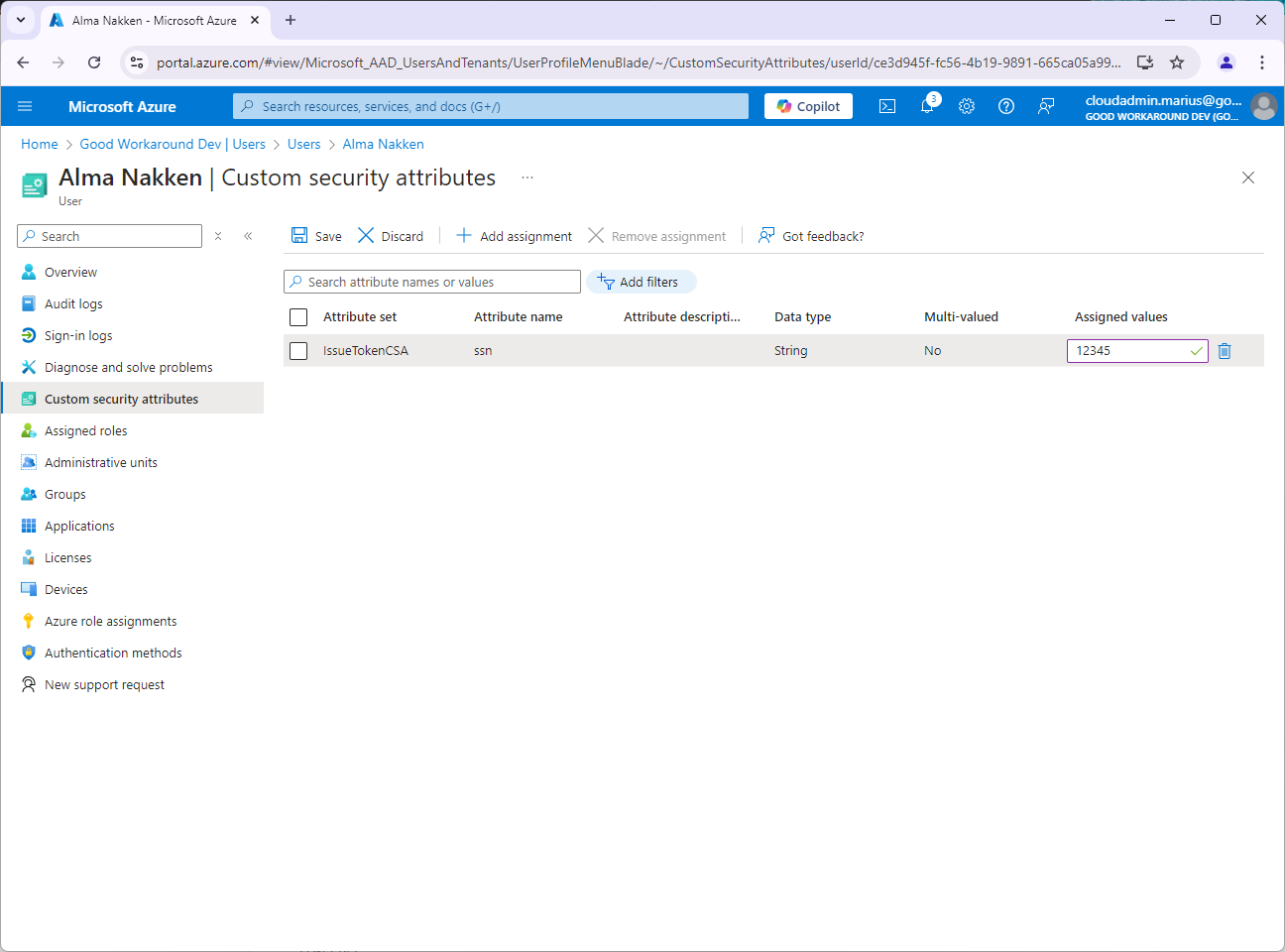Click the Assigned values field with 12345
Viewport: 1285px width, 952px height.
click(1128, 351)
